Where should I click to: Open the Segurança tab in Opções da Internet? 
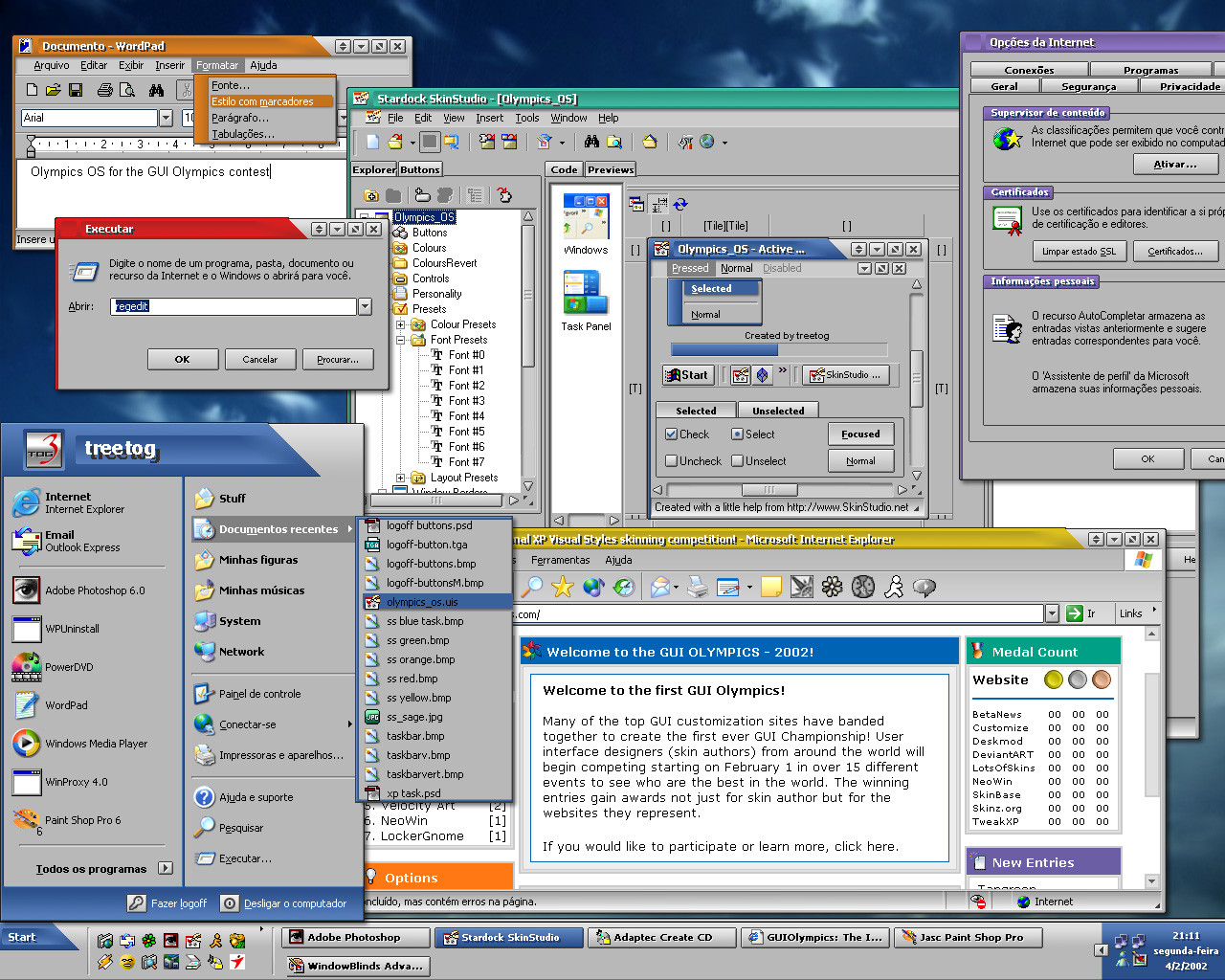pos(1089,86)
